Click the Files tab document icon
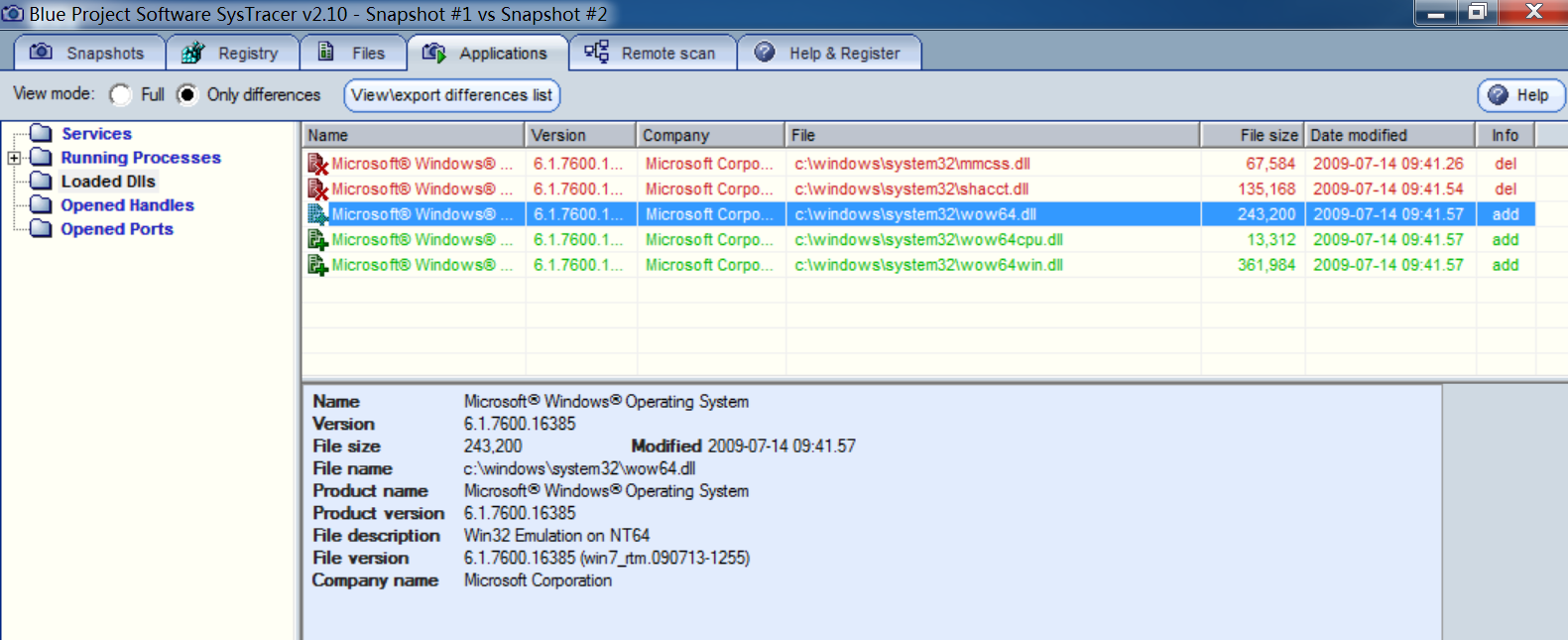Image resolution: width=1568 pixels, height=640 pixels. [325, 52]
